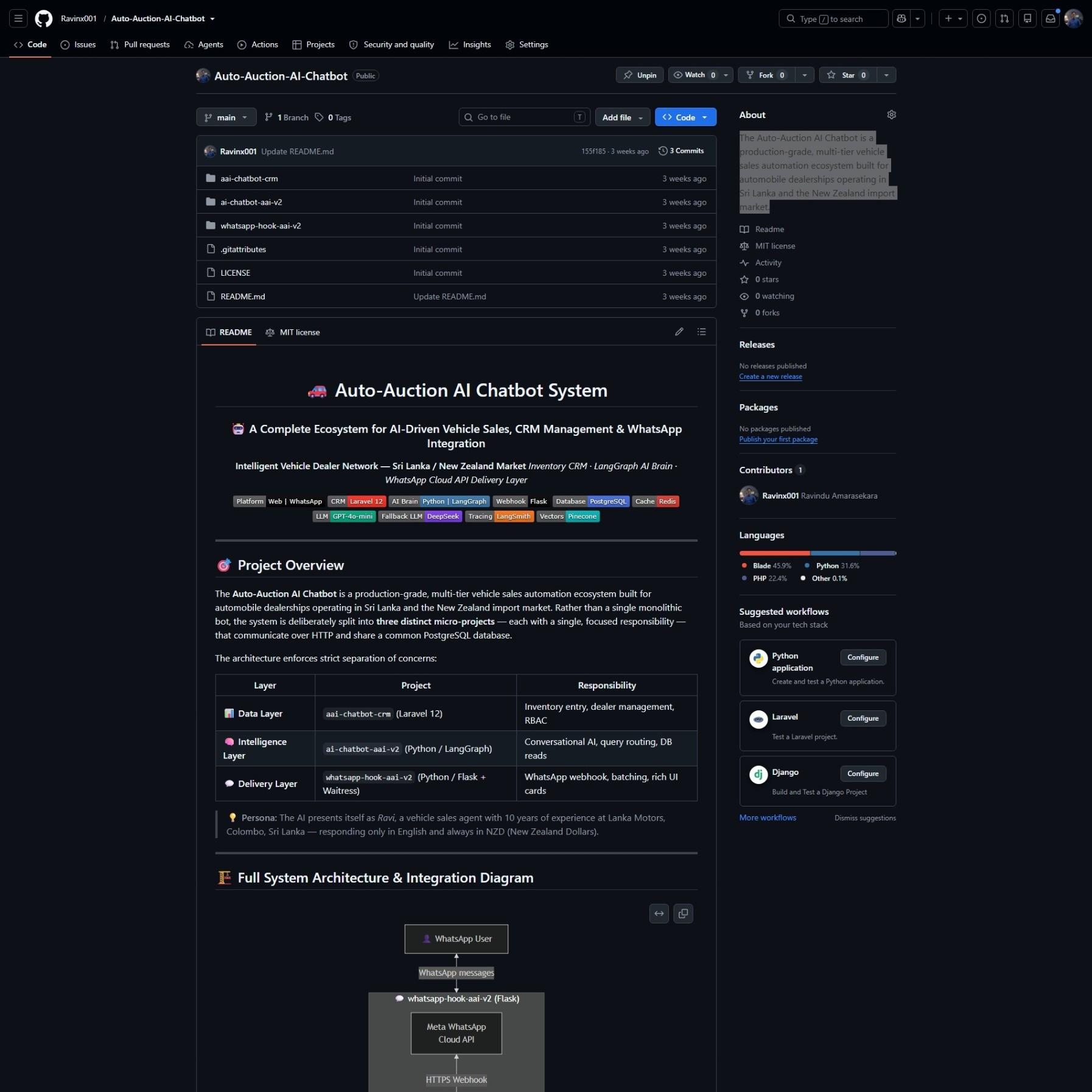This screenshot has height=1092, width=1092.
Task: Open README outline list icon
Action: click(x=702, y=332)
